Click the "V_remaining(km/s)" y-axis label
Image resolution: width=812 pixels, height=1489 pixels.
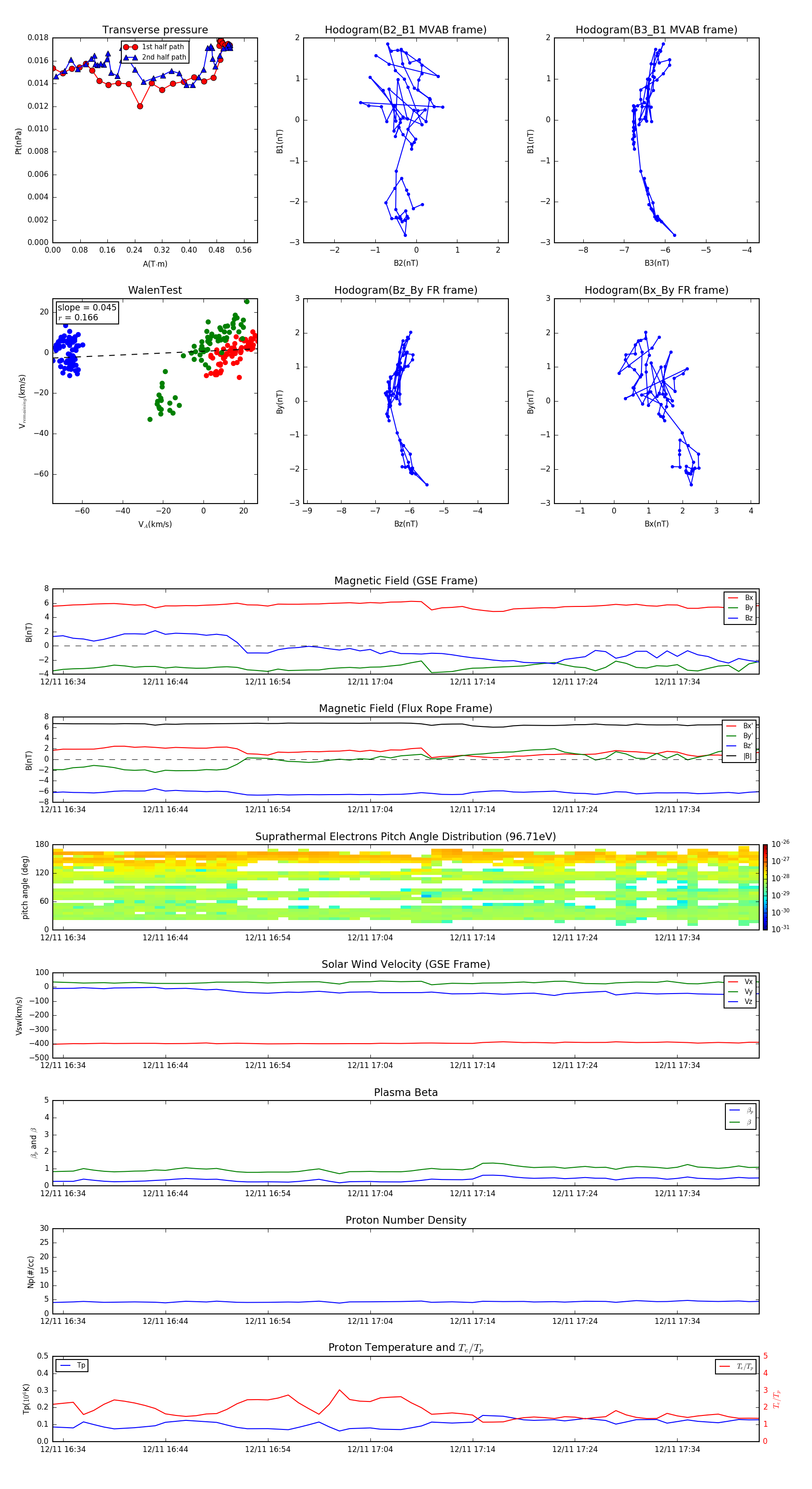coord(22,401)
